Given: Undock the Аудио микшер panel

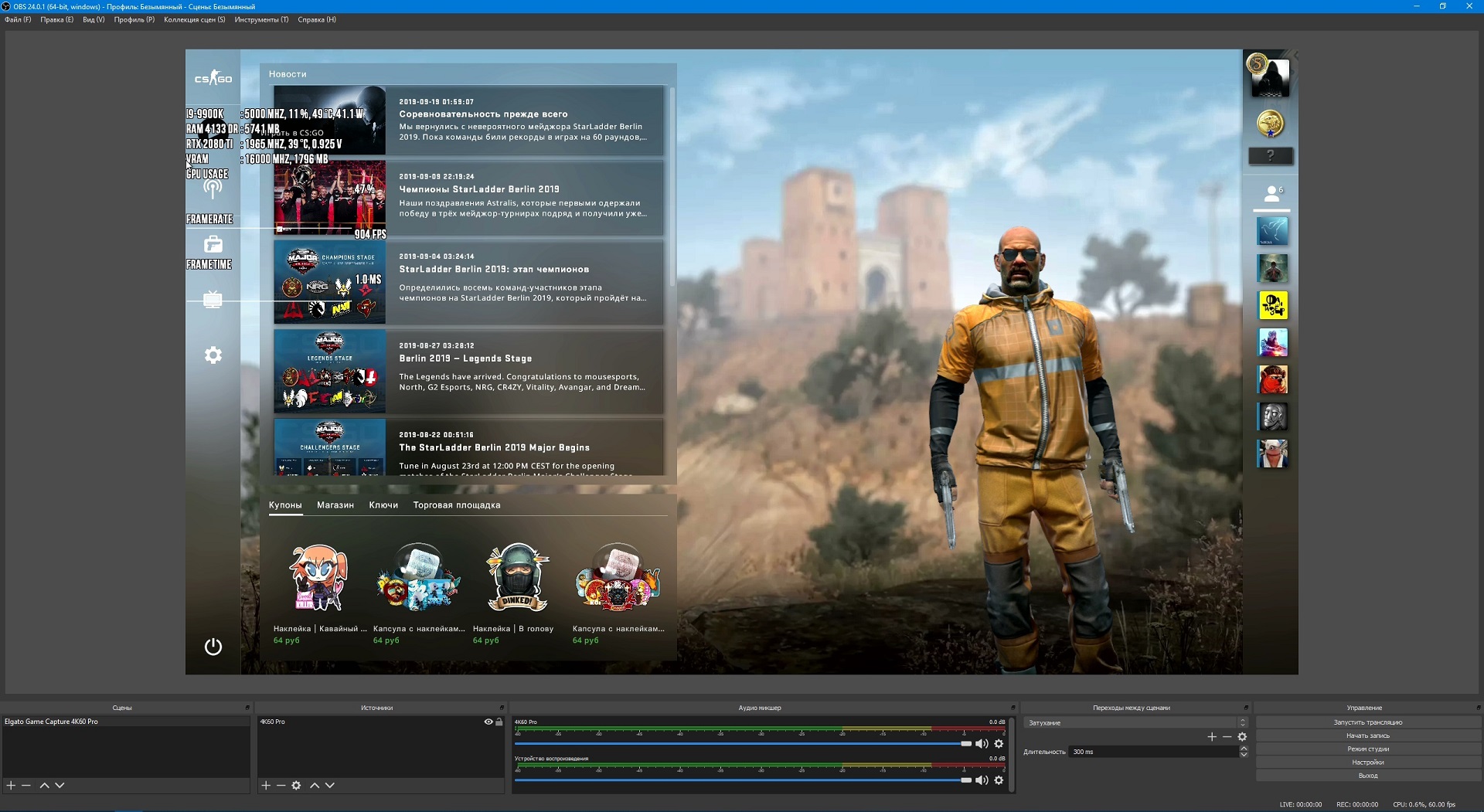Looking at the screenshot, I should pos(1013,708).
